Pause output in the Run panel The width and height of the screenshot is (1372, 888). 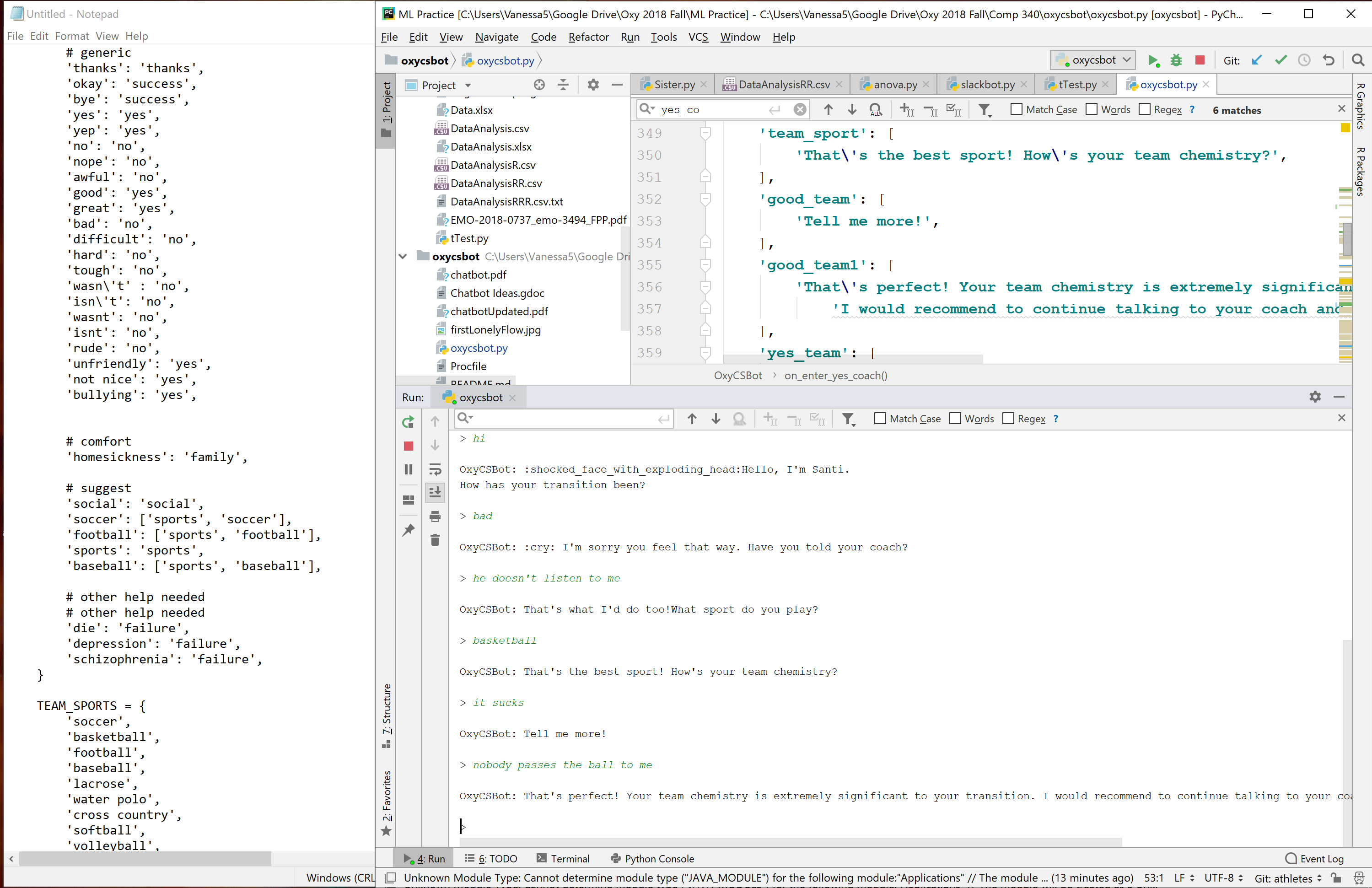[x=408, y=469]
